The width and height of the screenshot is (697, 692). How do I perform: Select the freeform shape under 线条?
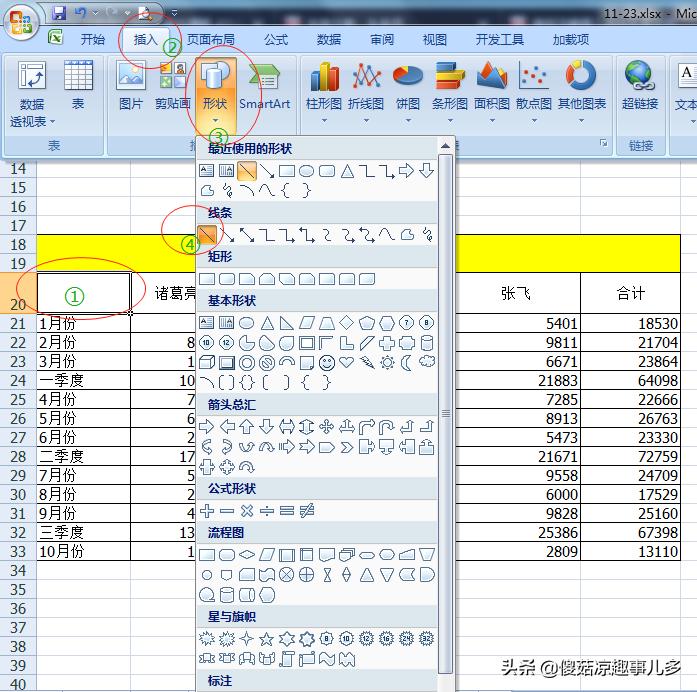point(407,234)
